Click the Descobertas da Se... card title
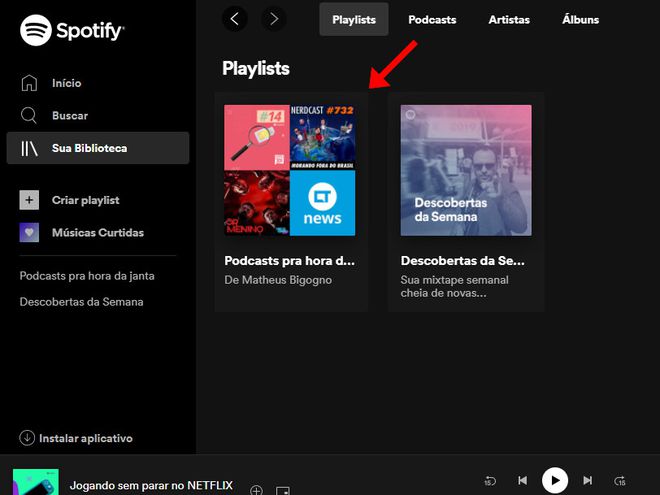 (x=463, y=261)
